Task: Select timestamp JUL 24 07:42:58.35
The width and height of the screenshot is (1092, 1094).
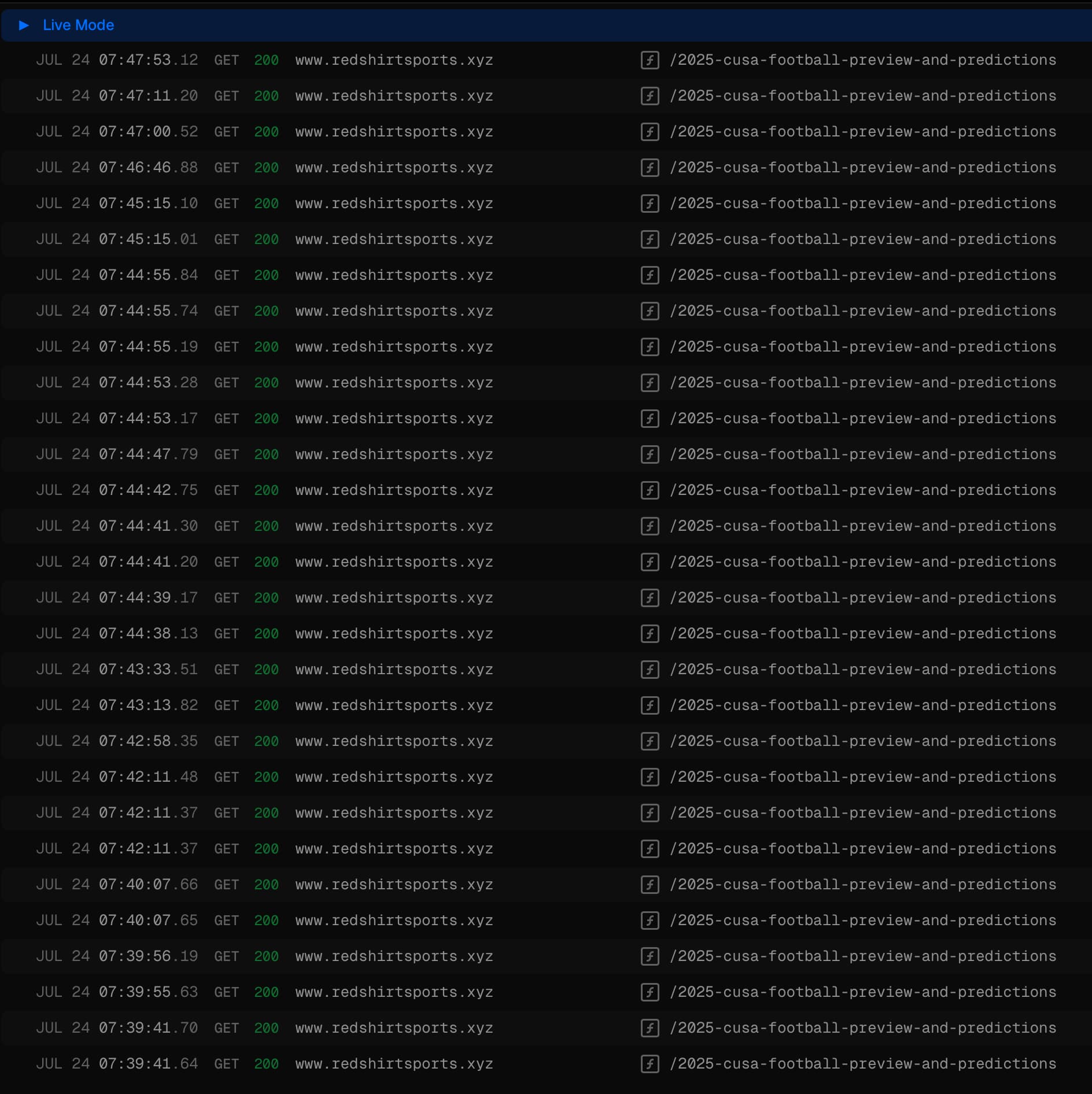Action: click(117, 741)
